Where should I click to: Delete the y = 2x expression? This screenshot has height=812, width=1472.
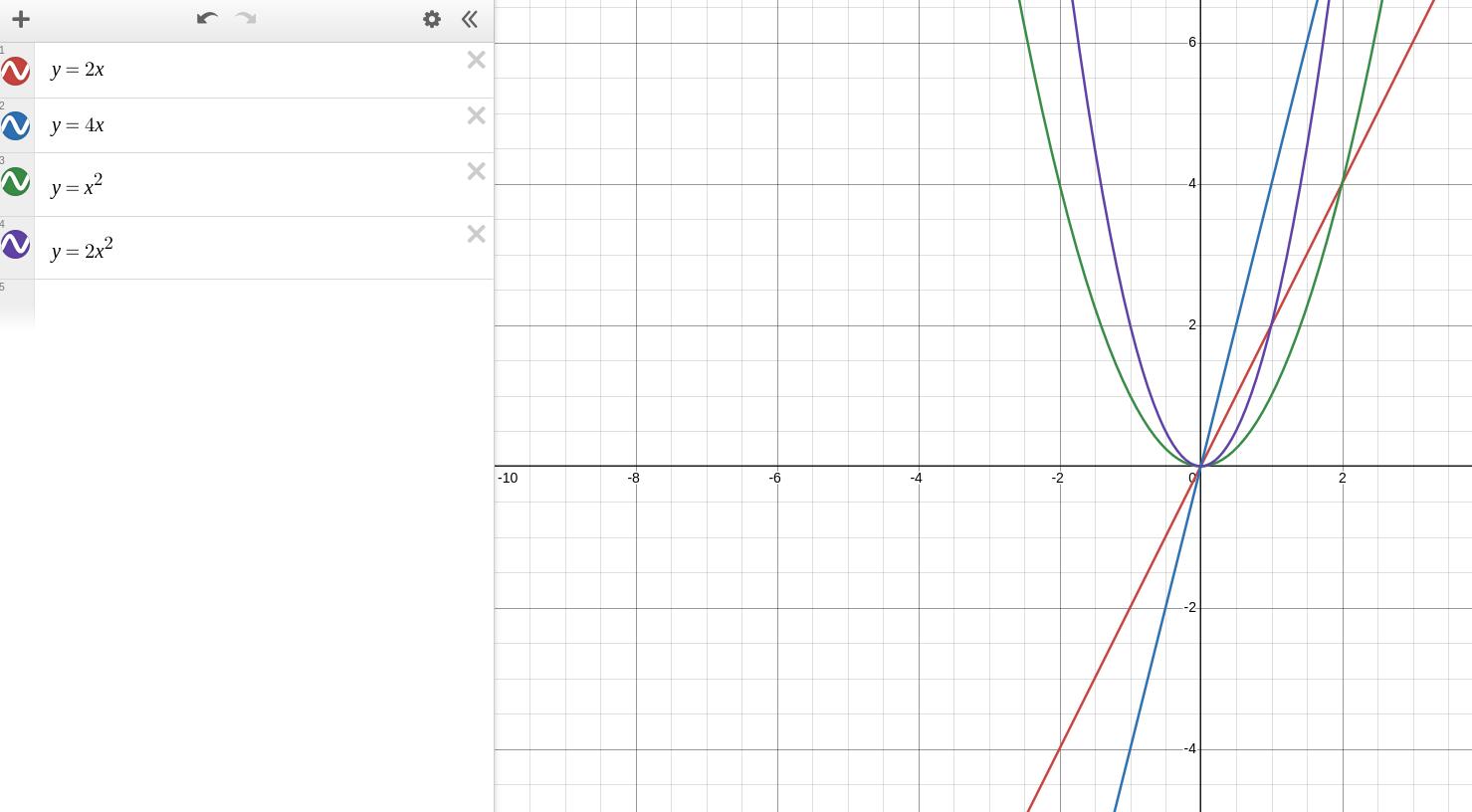point(476,61)
